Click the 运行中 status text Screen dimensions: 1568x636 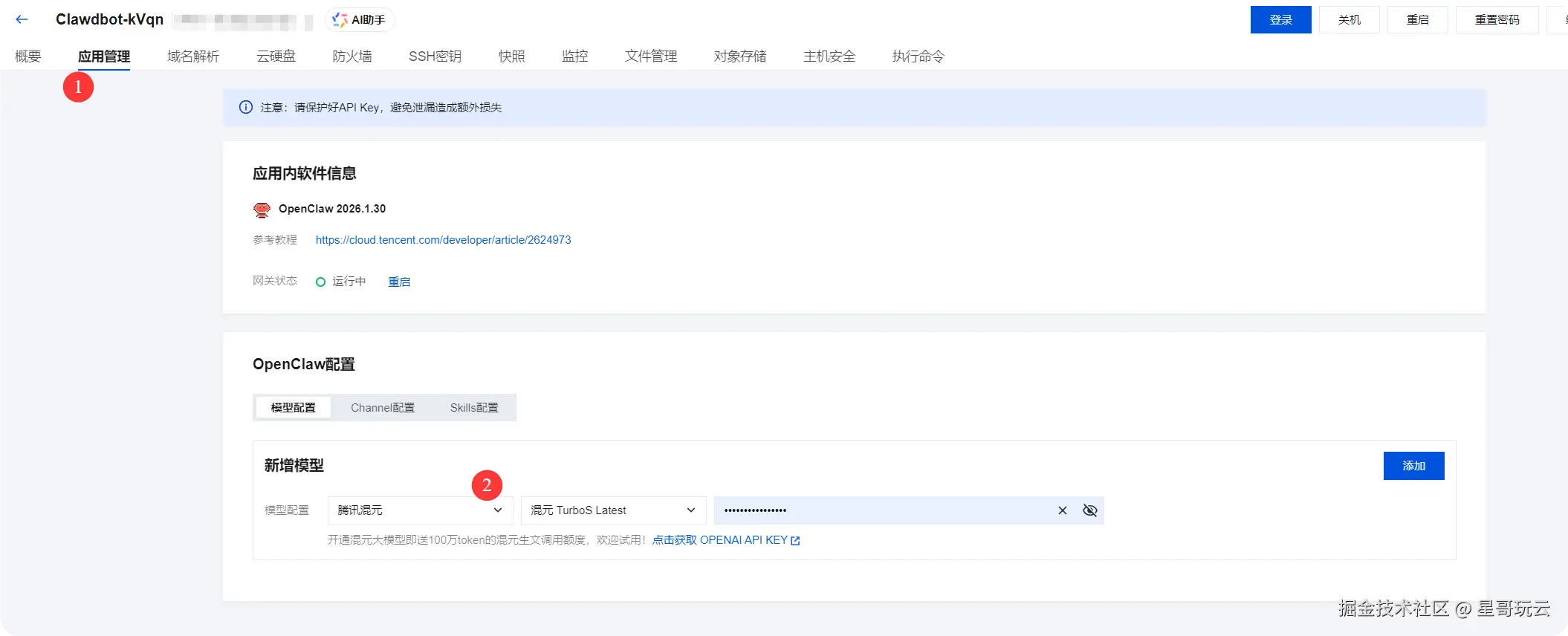point(349,282)
